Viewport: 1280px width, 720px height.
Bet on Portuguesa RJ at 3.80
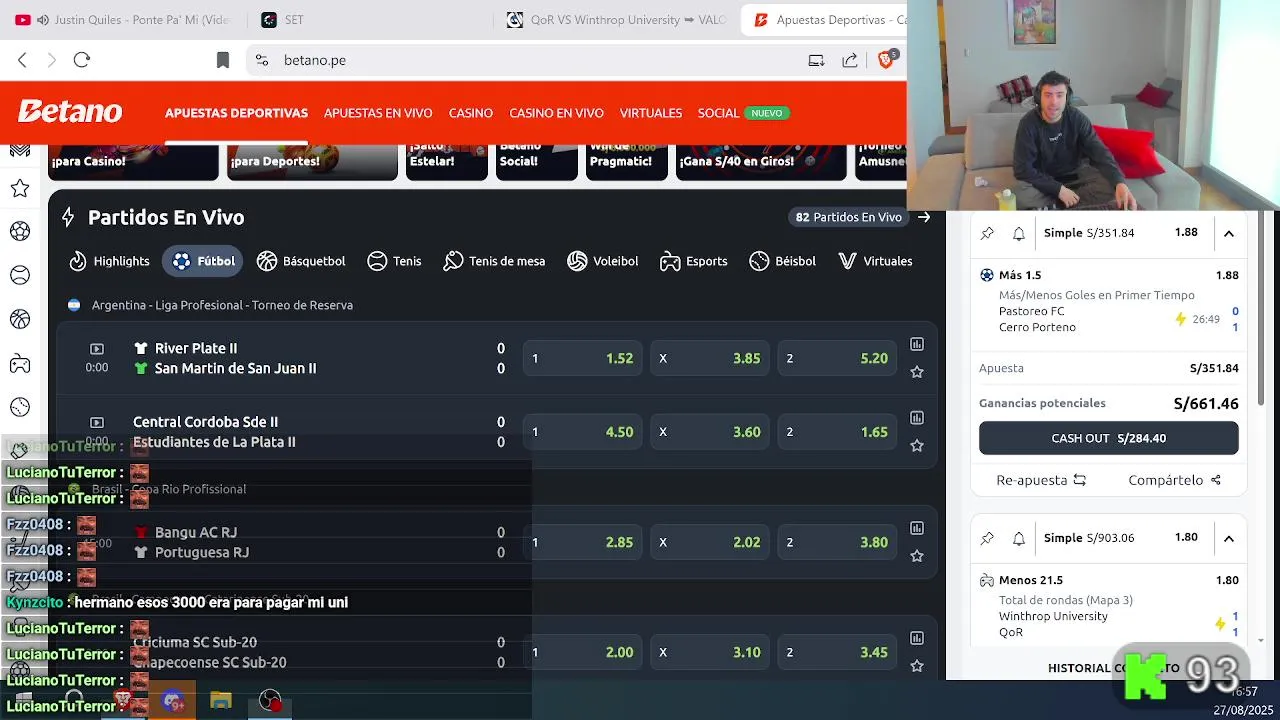[837, 542]
